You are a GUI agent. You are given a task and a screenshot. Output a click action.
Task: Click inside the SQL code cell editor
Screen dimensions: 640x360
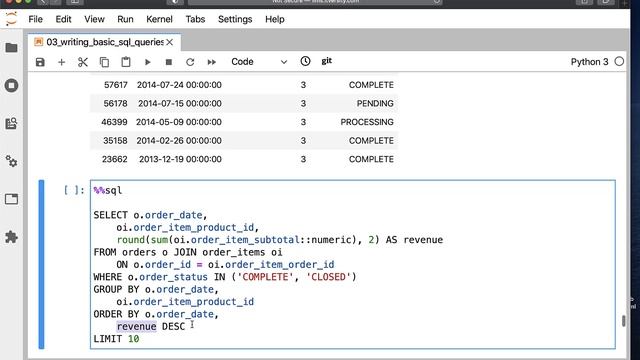click(x=353, y=264)
